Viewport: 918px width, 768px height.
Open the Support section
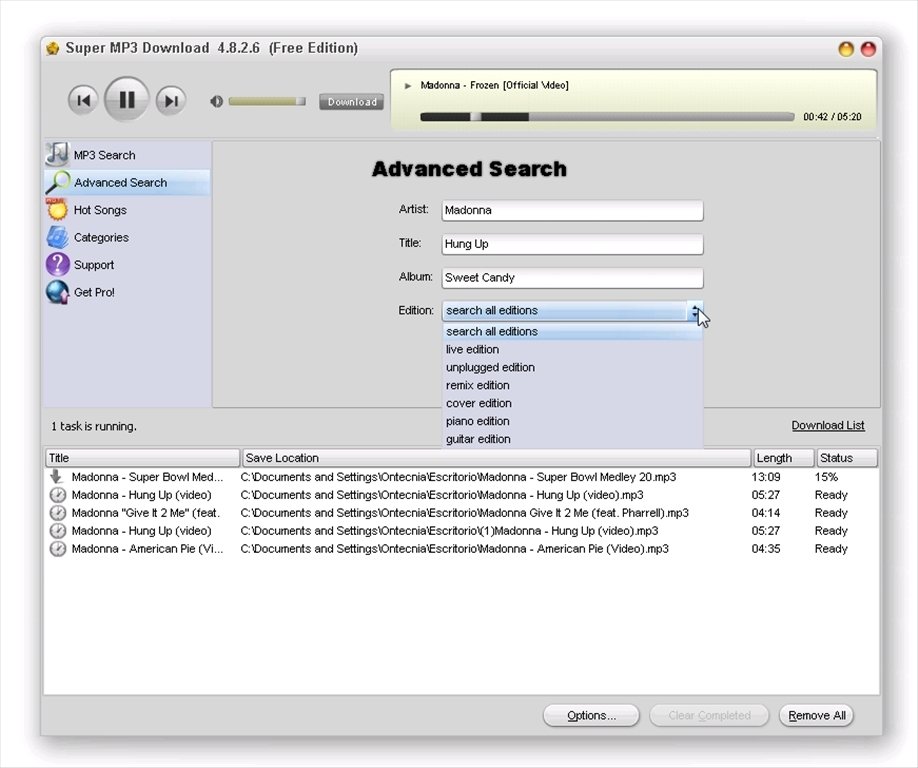pos(127,265)
